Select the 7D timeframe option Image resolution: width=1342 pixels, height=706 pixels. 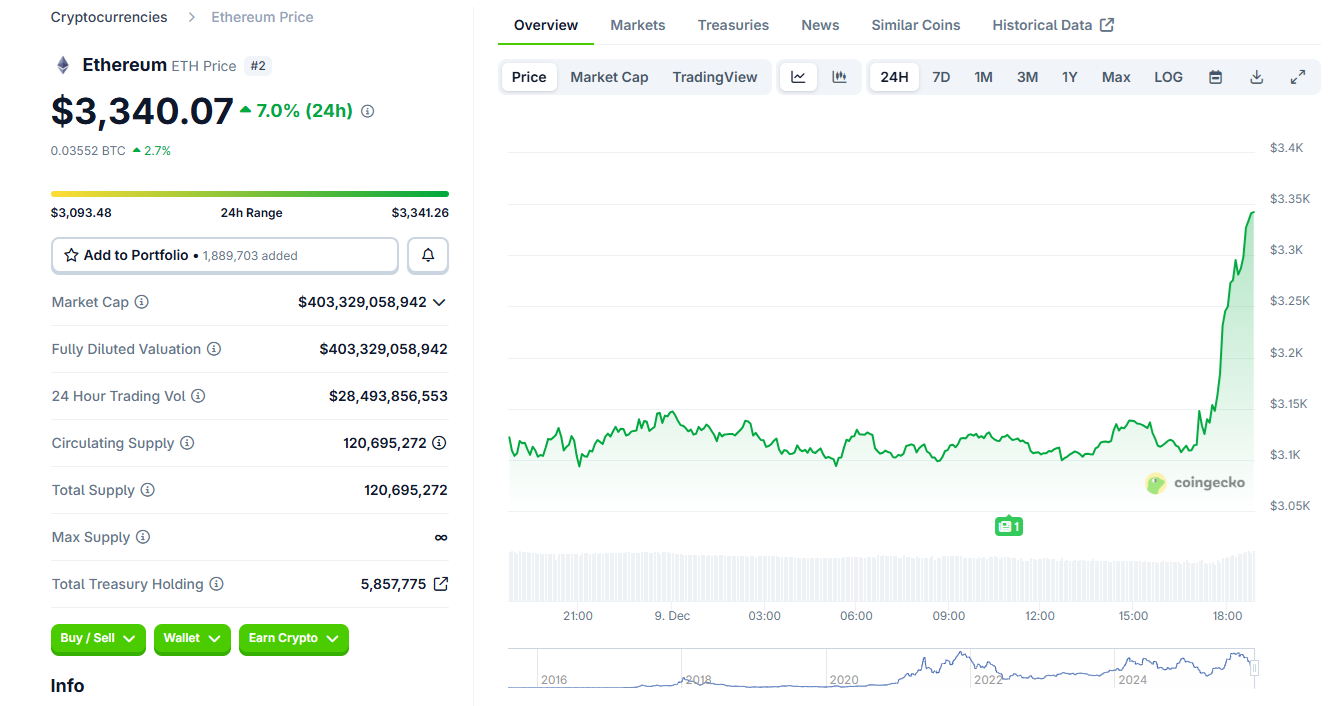click(x=940, y=76)
